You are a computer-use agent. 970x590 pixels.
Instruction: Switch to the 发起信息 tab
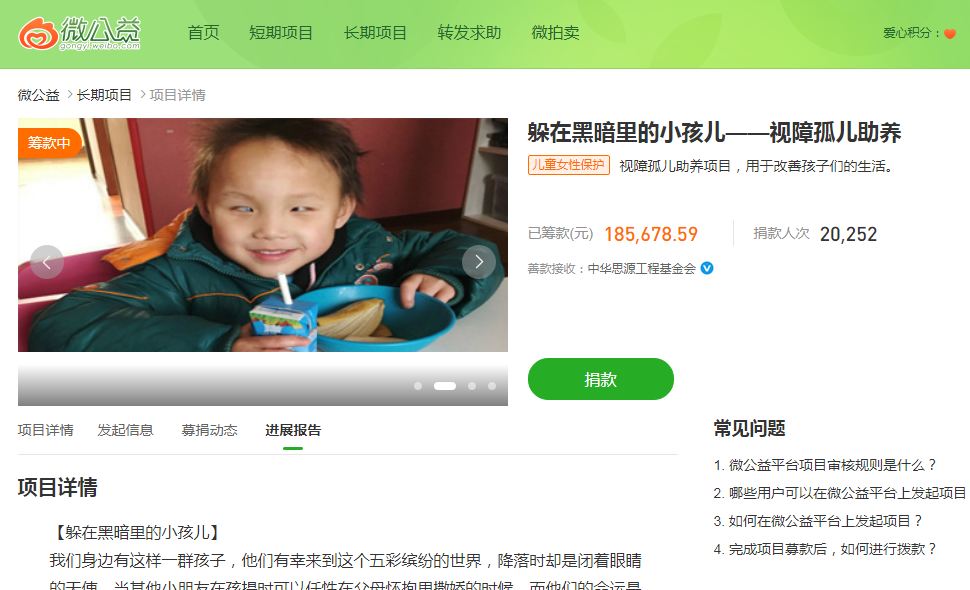pos(126,430)
